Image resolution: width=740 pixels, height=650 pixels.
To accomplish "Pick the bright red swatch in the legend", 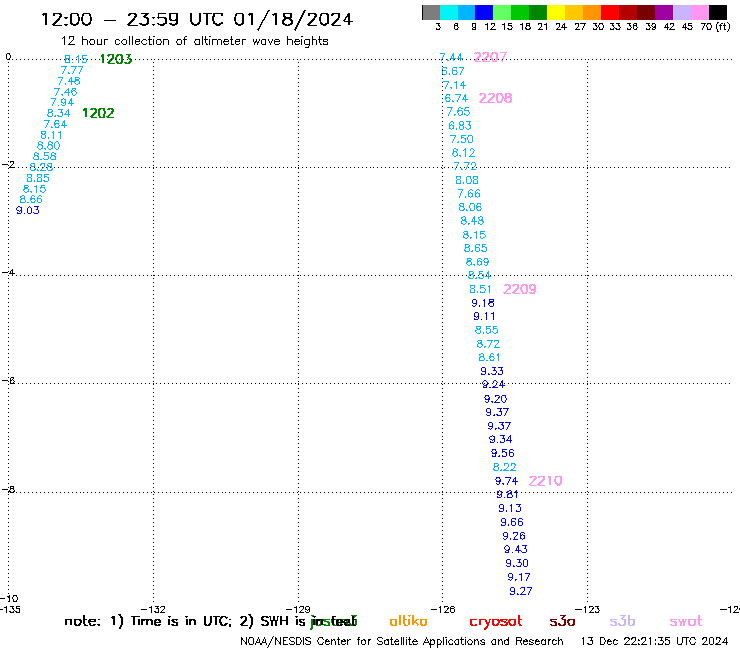I will pos(610,12).
